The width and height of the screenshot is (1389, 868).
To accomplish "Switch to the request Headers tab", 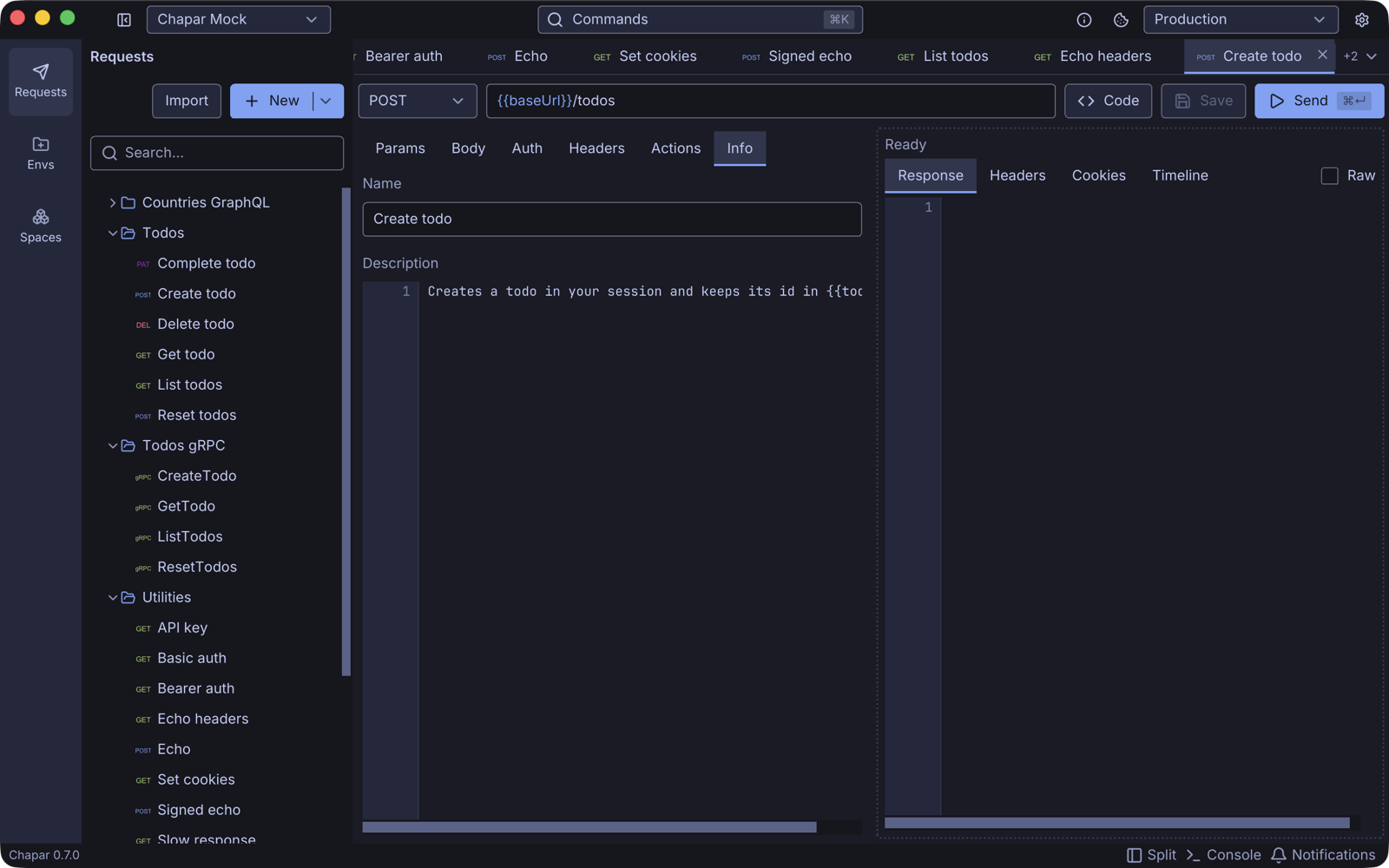I will pyautogui.click(x=596, y=148).
